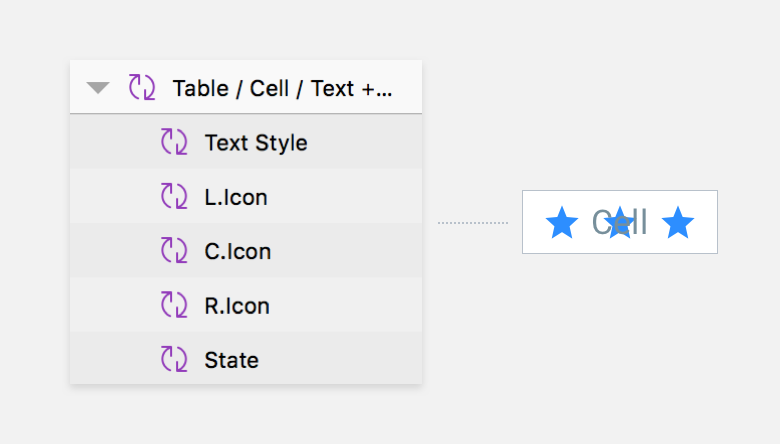Click the symbol icon next to C.Icon
The image size is (780, 444).
[x=174, y=250]
